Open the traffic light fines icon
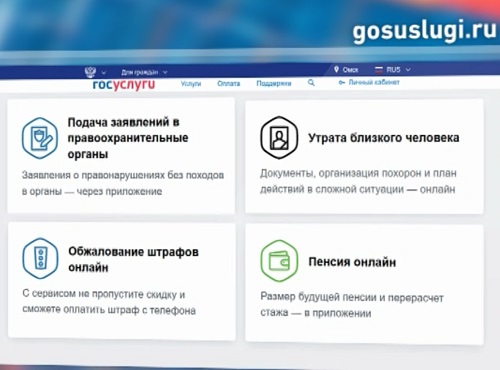500x370 pixels. 41,258
